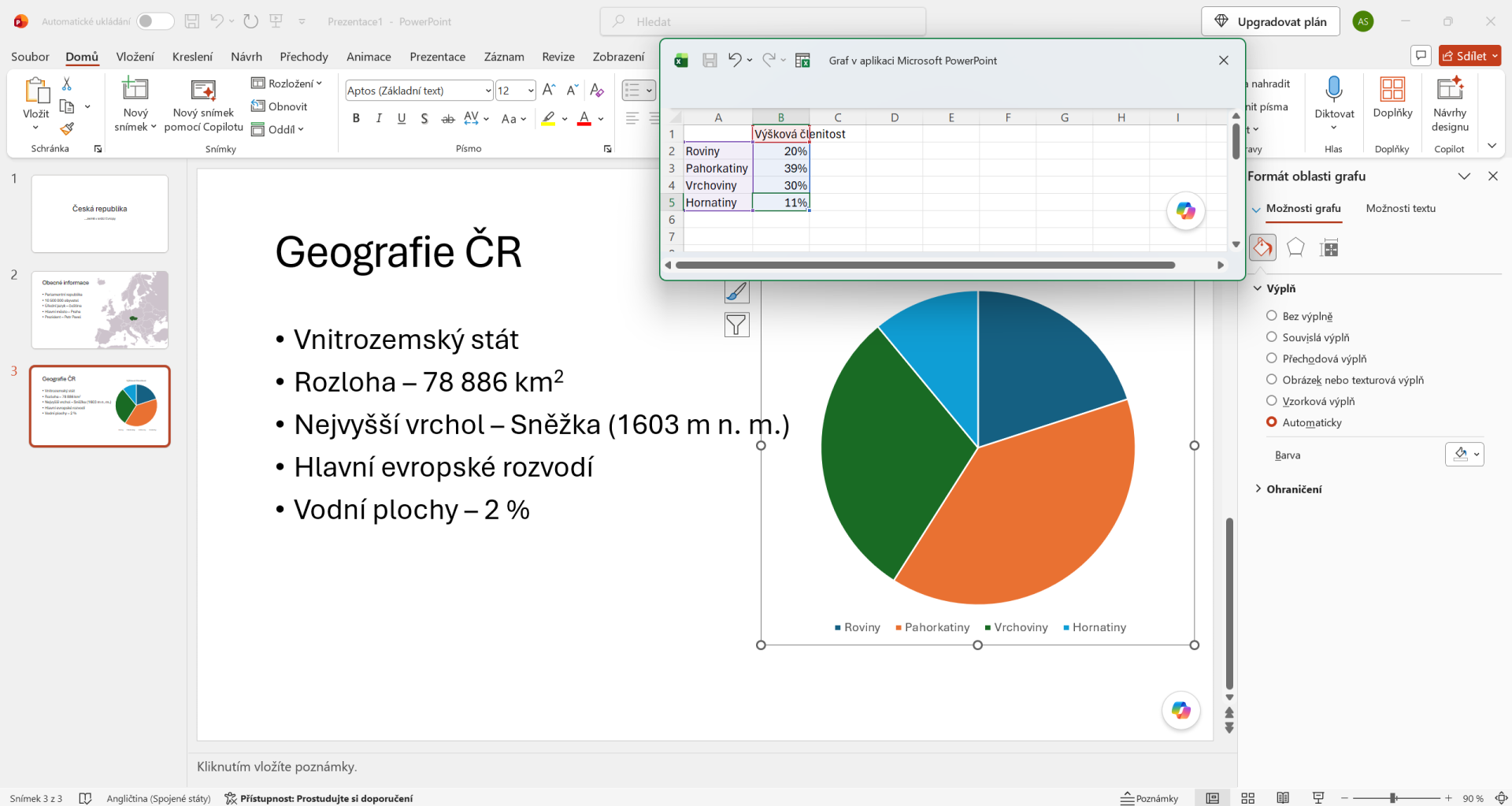1512x806 pixels.
Task: Clear all formatting icon
Action: [x=597, y=90]
